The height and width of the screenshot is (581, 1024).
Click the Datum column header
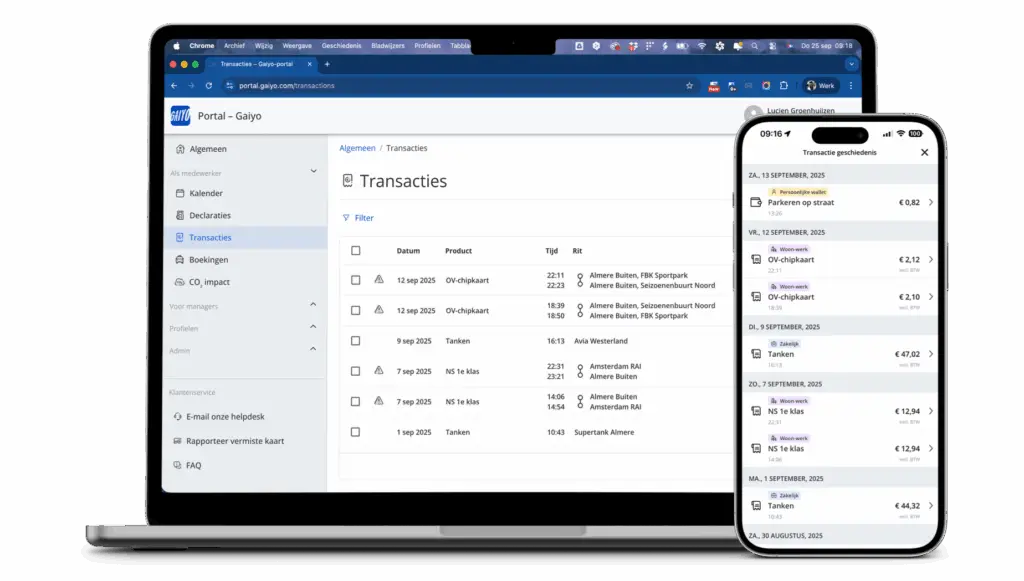(408, 251)
